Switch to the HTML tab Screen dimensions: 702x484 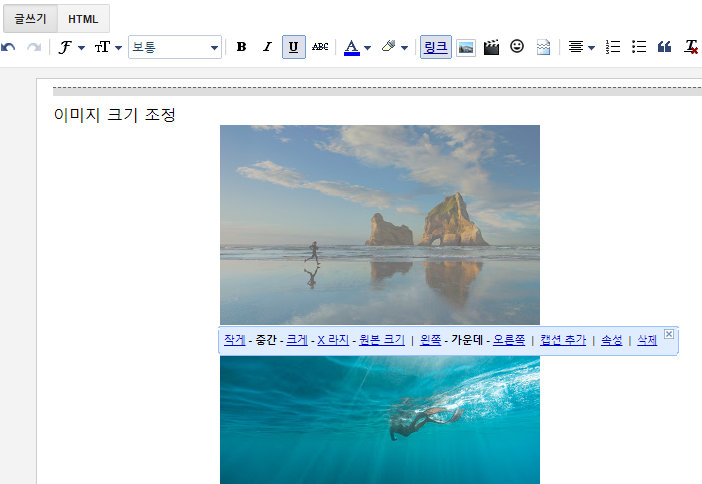(83, 19)
